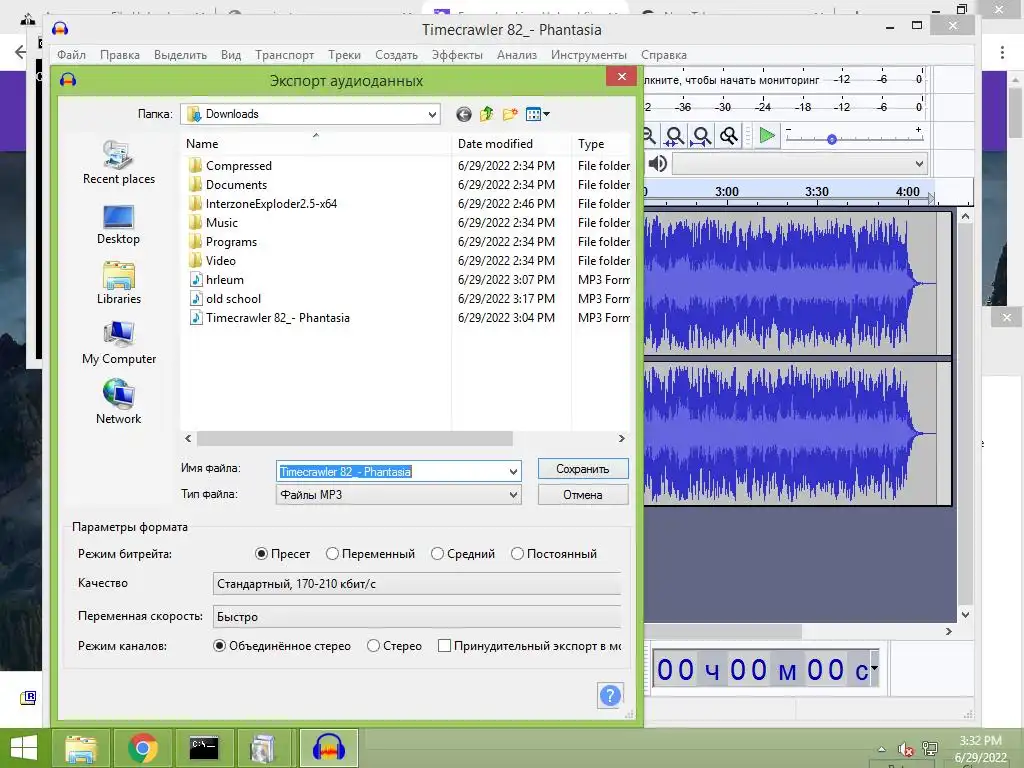
Task: Click zoom toggle magnifier icon in Audacity
Action: pos(729,136)
